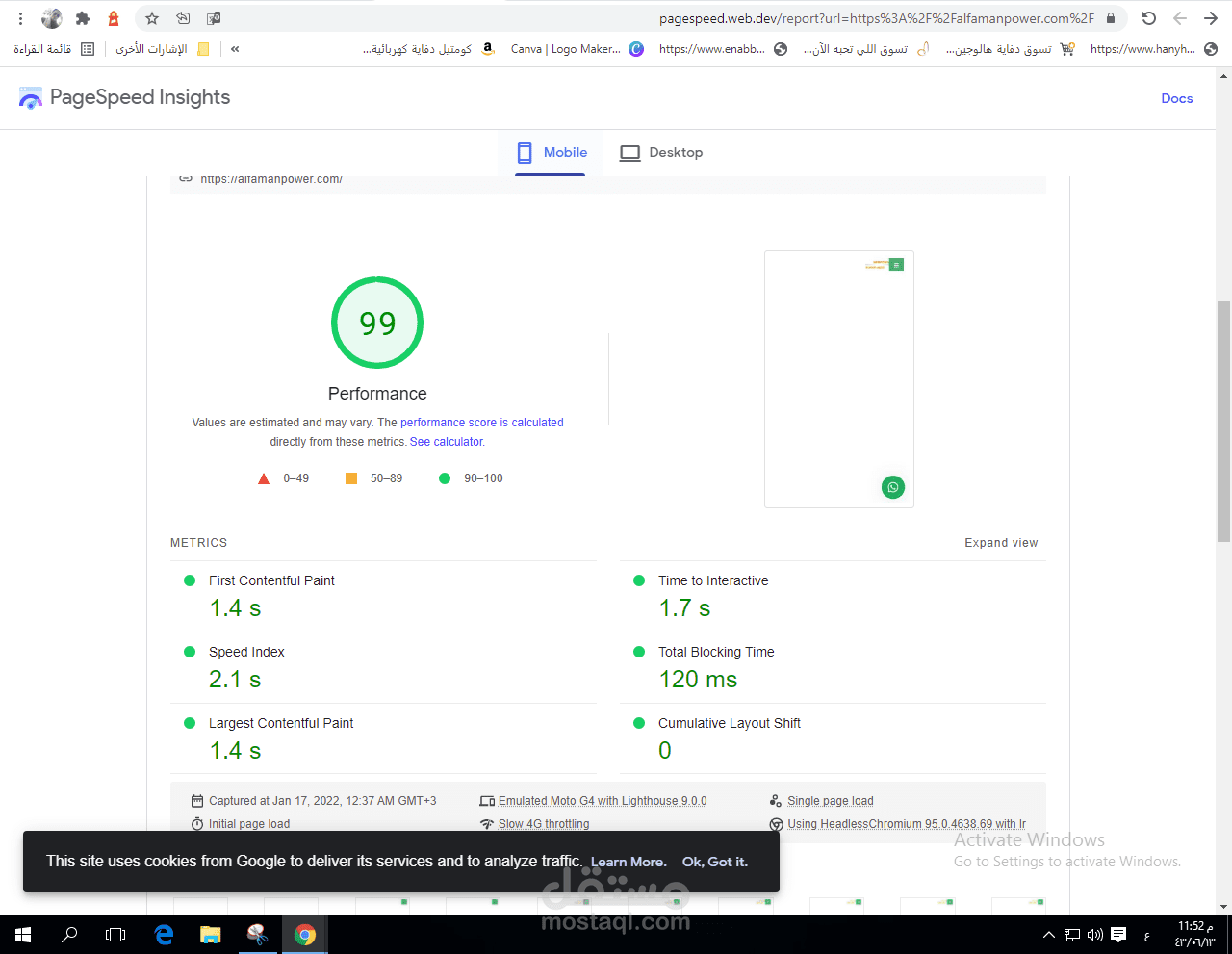1232x954 pixels.
Task: Open File Explorer from the taskbar
Action: coord(210,935)
